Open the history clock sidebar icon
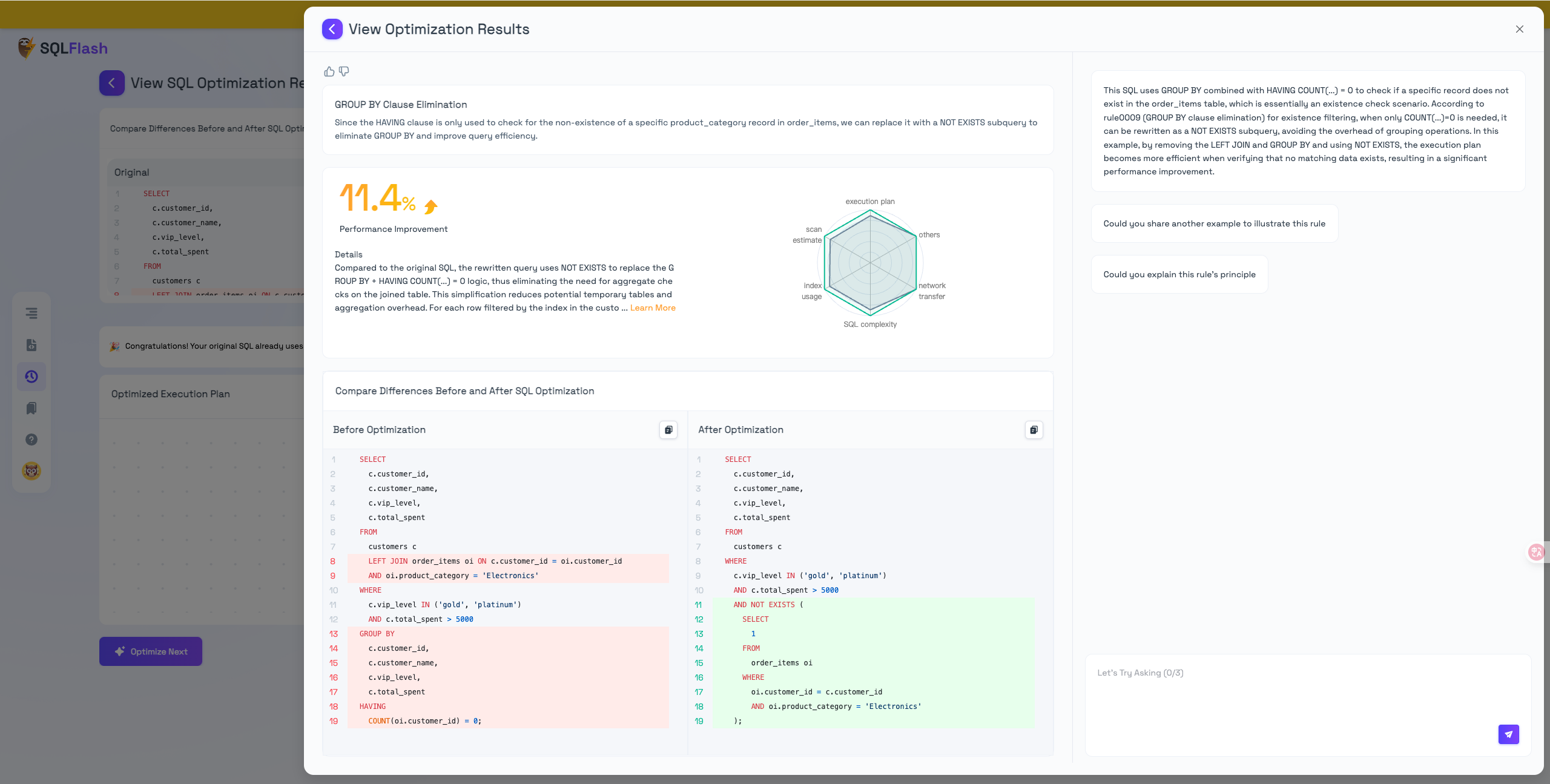1550x784 pixels. 31,377
